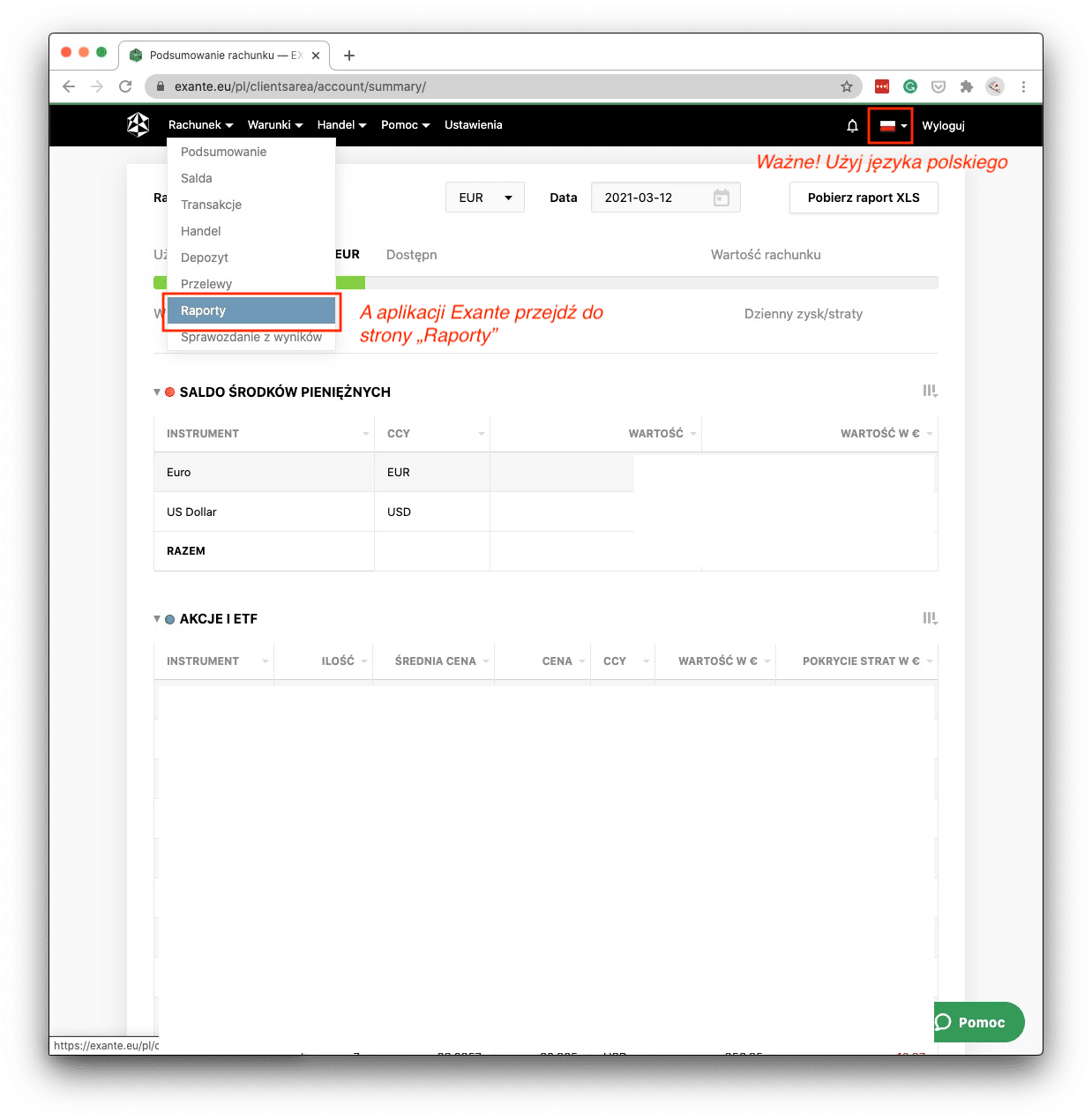The width and height of the screenshot is (1092, 1120).
Task: Reload the page in browser
Action: [x=125, y=86]
